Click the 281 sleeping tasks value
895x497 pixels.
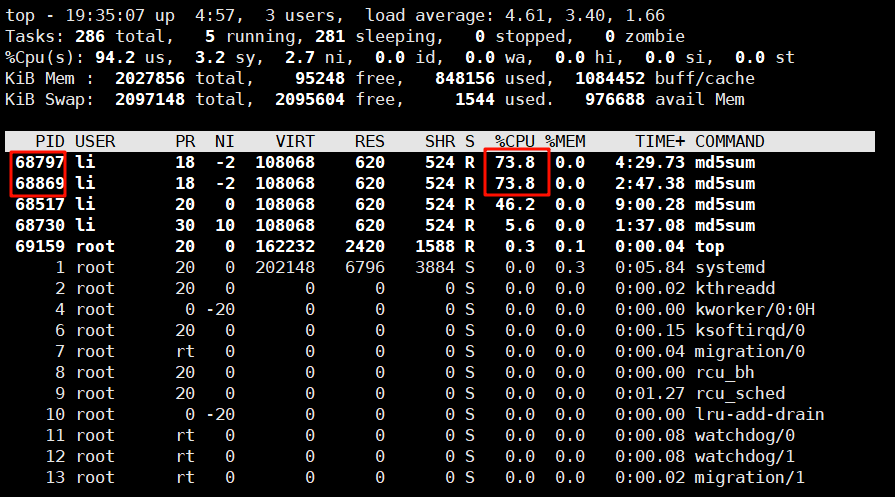tap(330, 37)
